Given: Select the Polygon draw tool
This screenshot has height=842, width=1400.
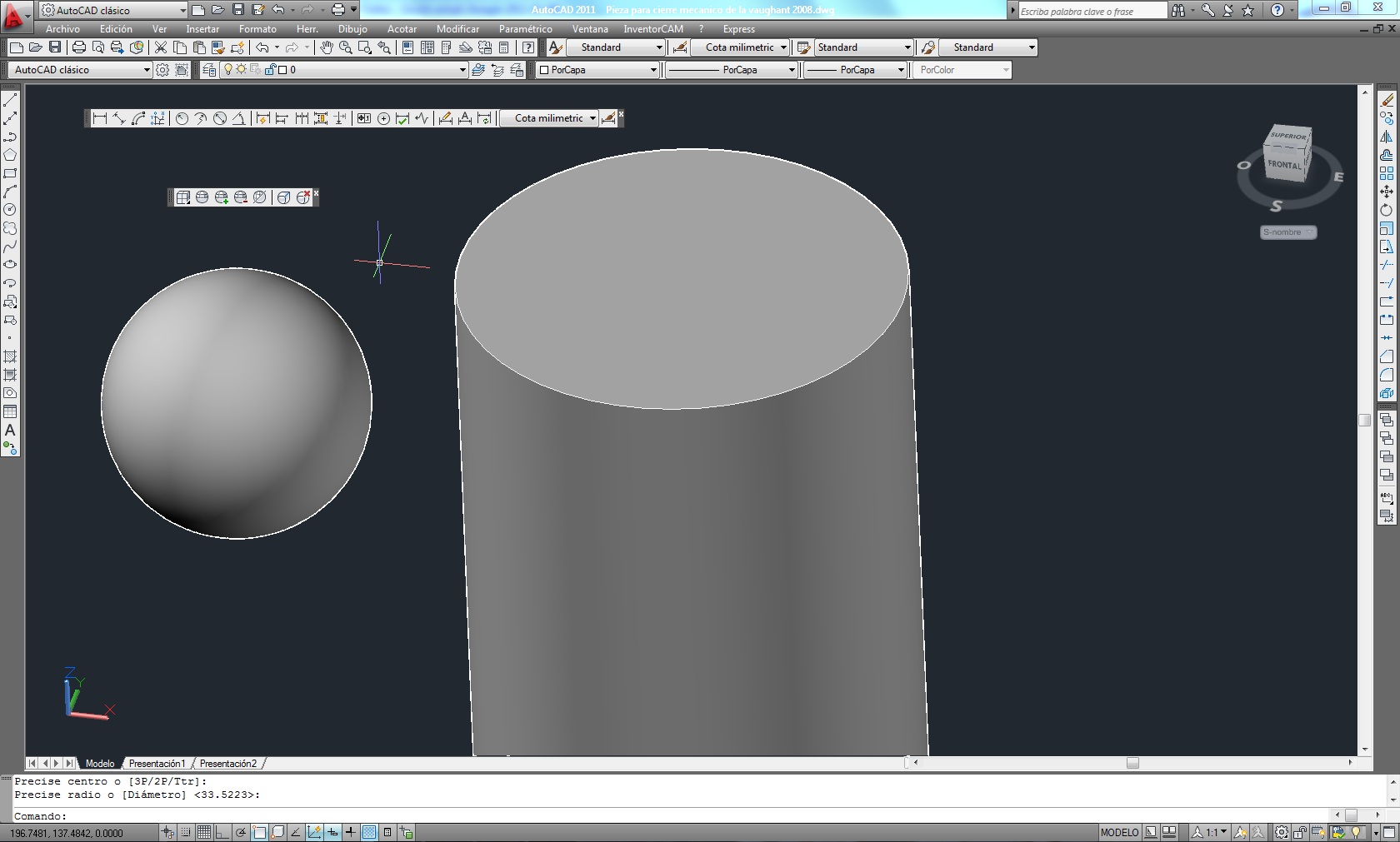Looking at the screenshot, I should 10,155.
